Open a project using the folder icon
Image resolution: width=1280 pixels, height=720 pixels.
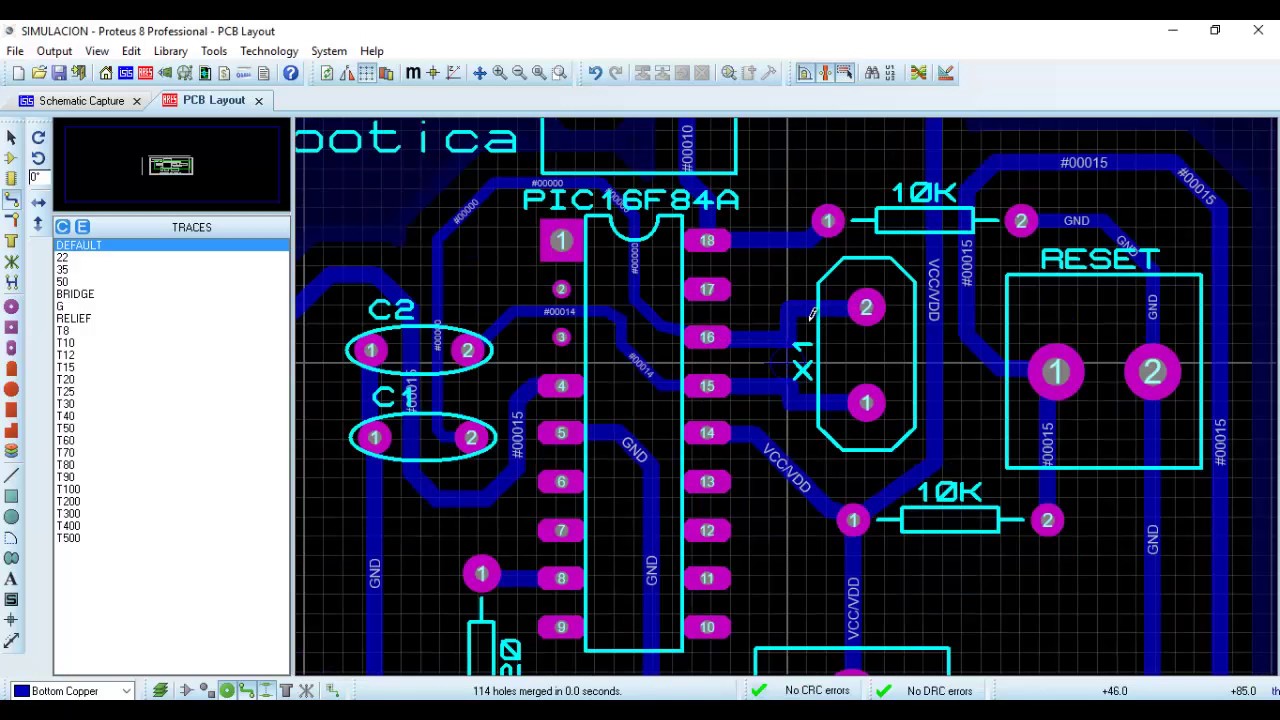39,73
